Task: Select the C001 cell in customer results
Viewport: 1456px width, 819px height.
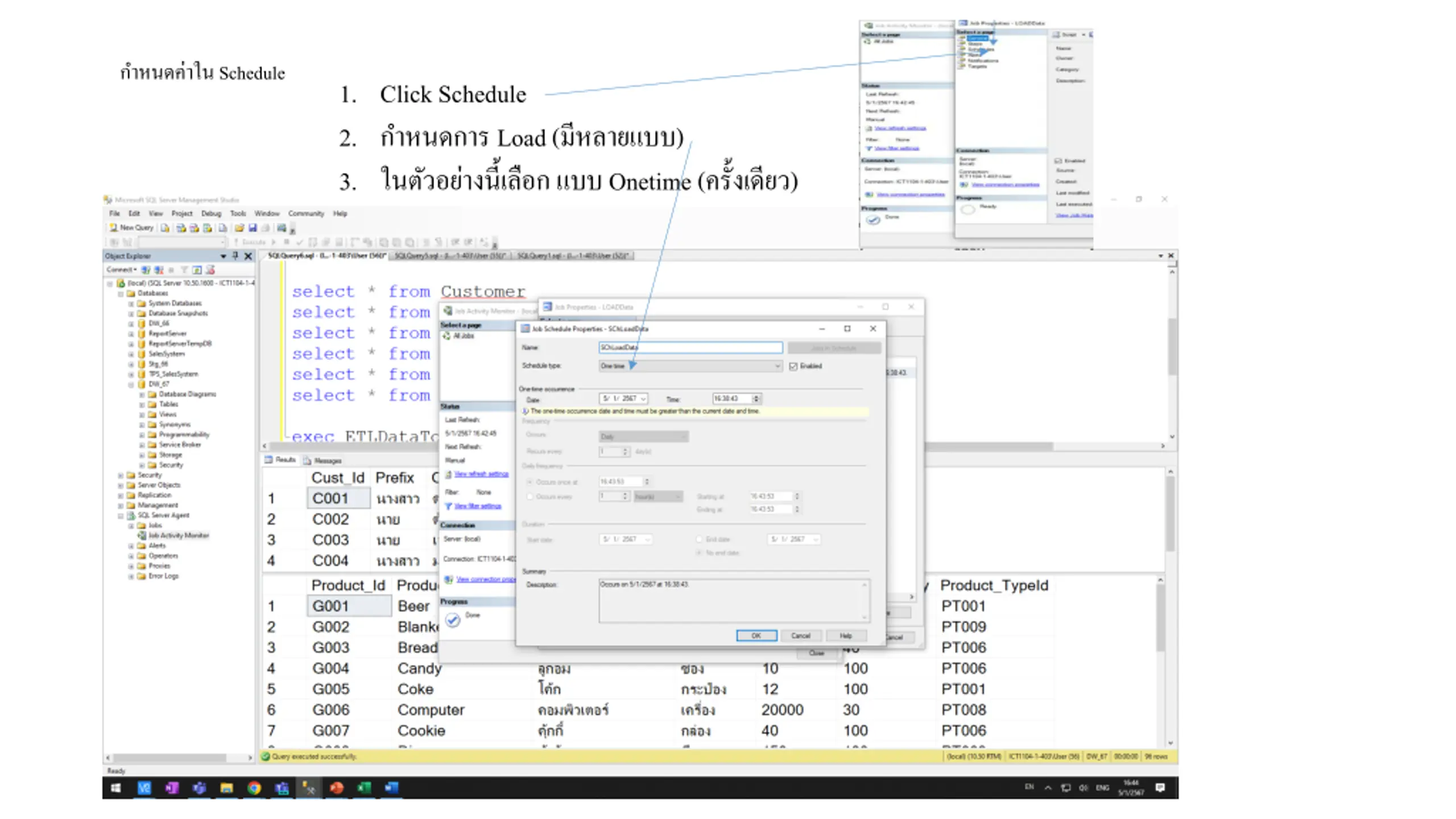Action: point(338,499)
